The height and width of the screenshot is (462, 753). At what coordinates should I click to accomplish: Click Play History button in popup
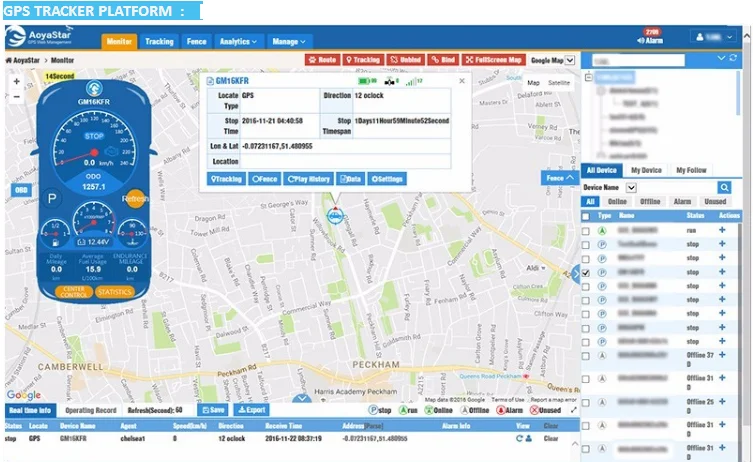310,179
